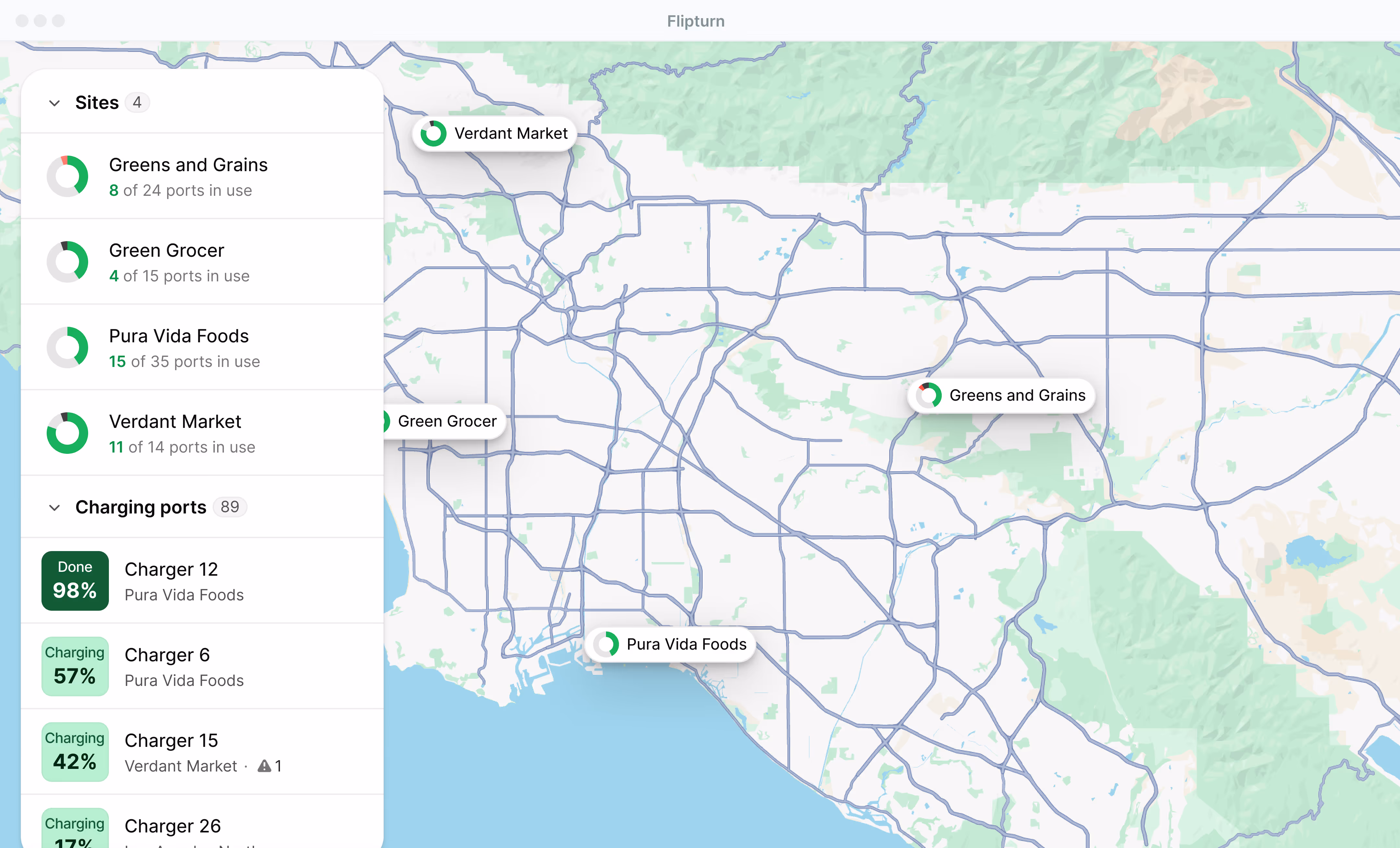The height and width of the screenshot is (848, 1400).
Task: Open Charger 12 at Pura Vida Foods
Action: pyautogui.click(x=171, y=569)
